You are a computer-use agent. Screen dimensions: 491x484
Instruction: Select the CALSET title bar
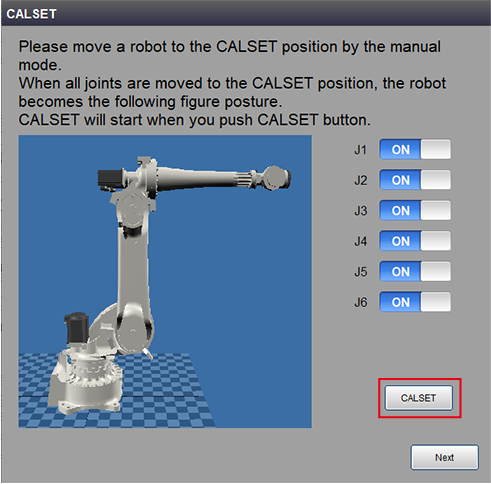pyautogui.click(x=245, y=13)
